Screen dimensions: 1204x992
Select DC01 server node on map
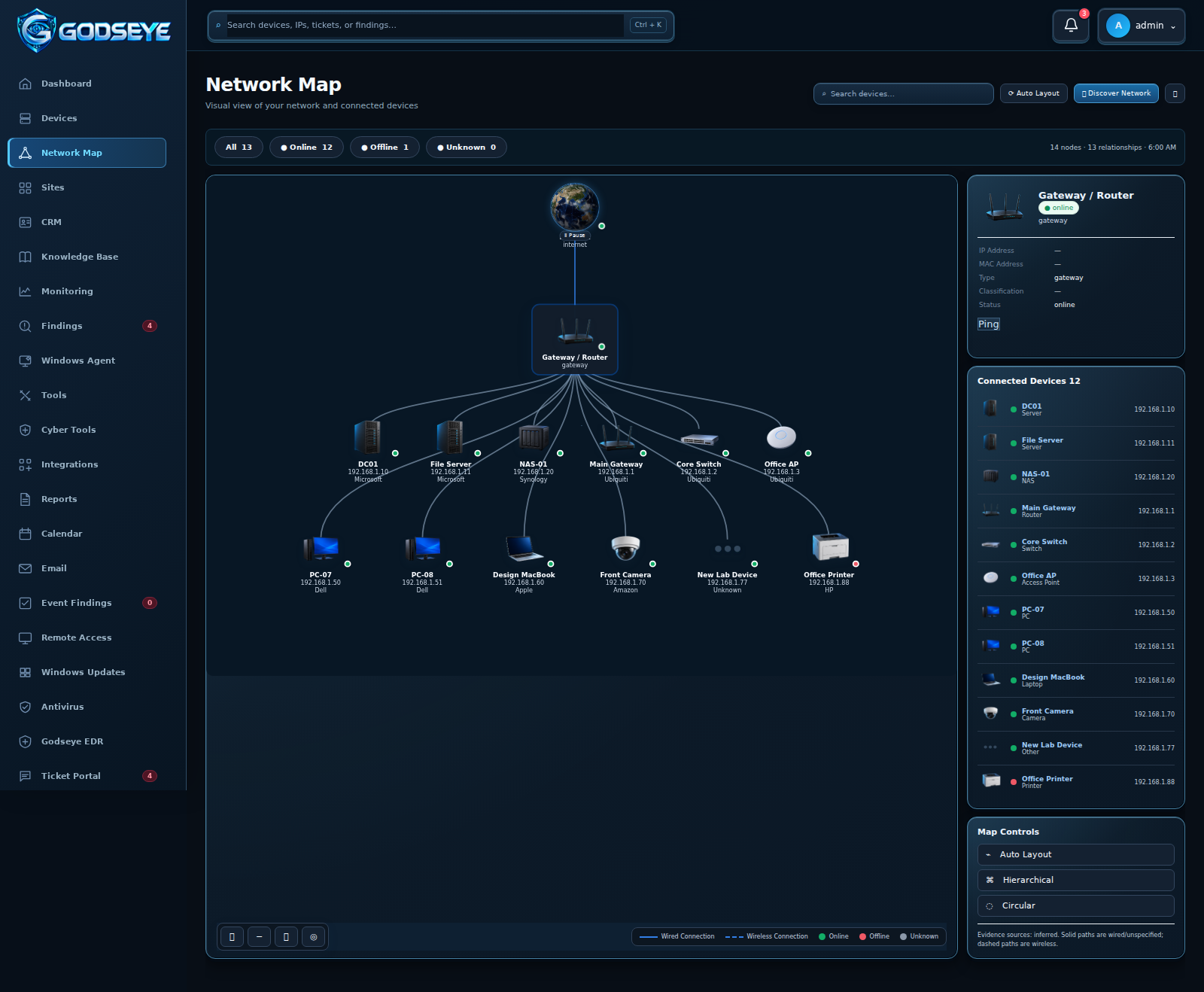[368, 452]
